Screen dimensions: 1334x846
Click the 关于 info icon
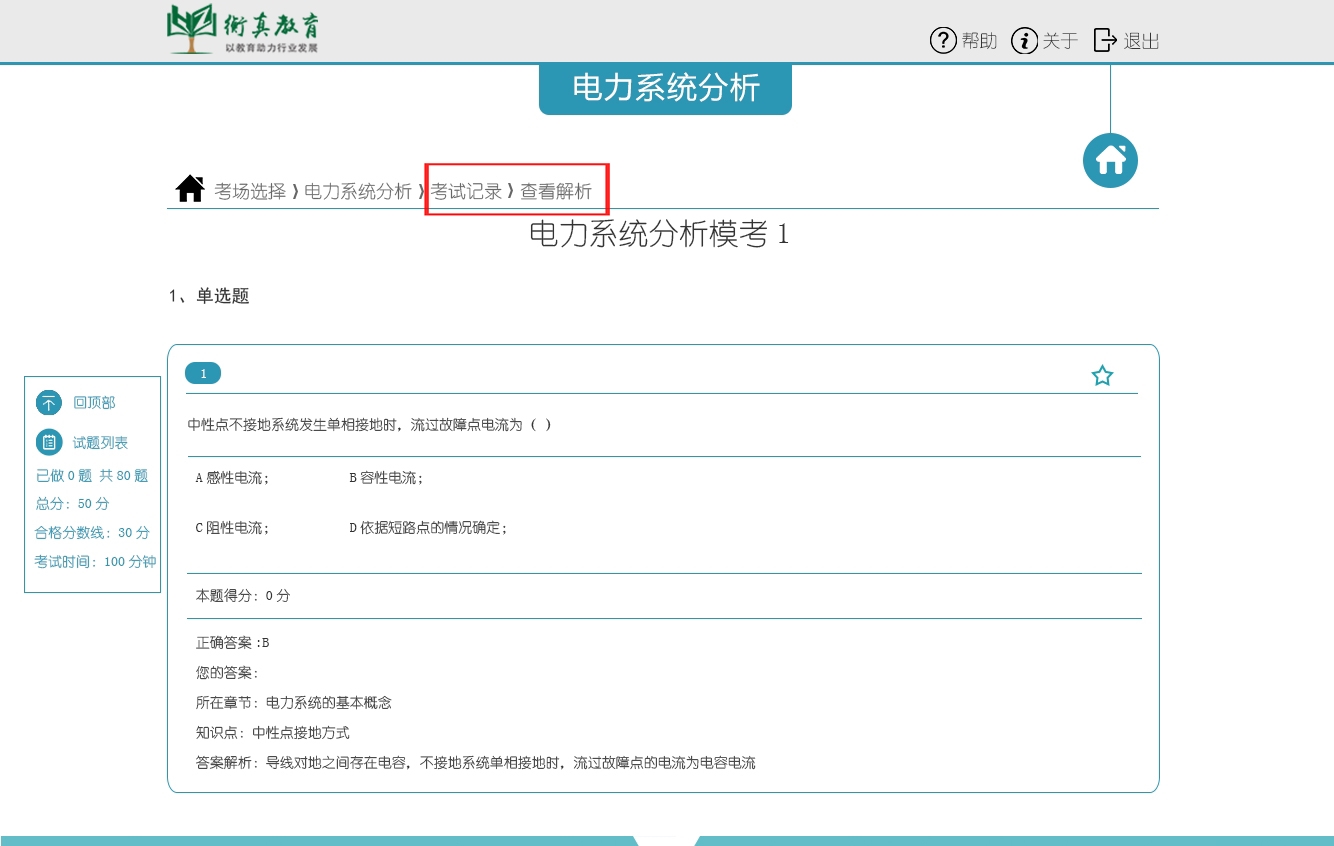point(1024,40)
